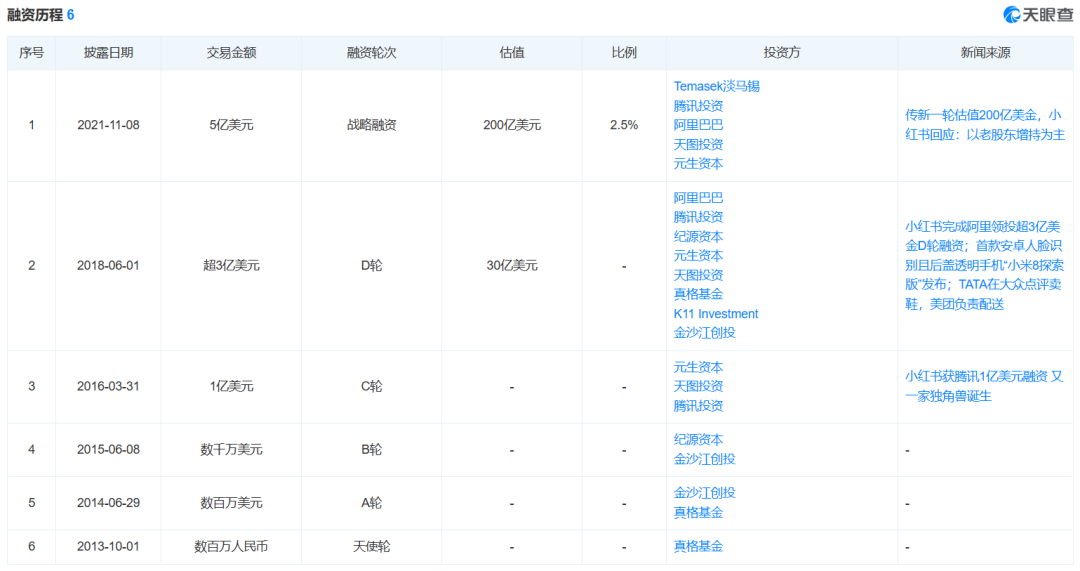Open 真格基金 in the 天使轮 row
Image resolution: width=1080 pixels, height=571 pixels.
click(698, 546)
